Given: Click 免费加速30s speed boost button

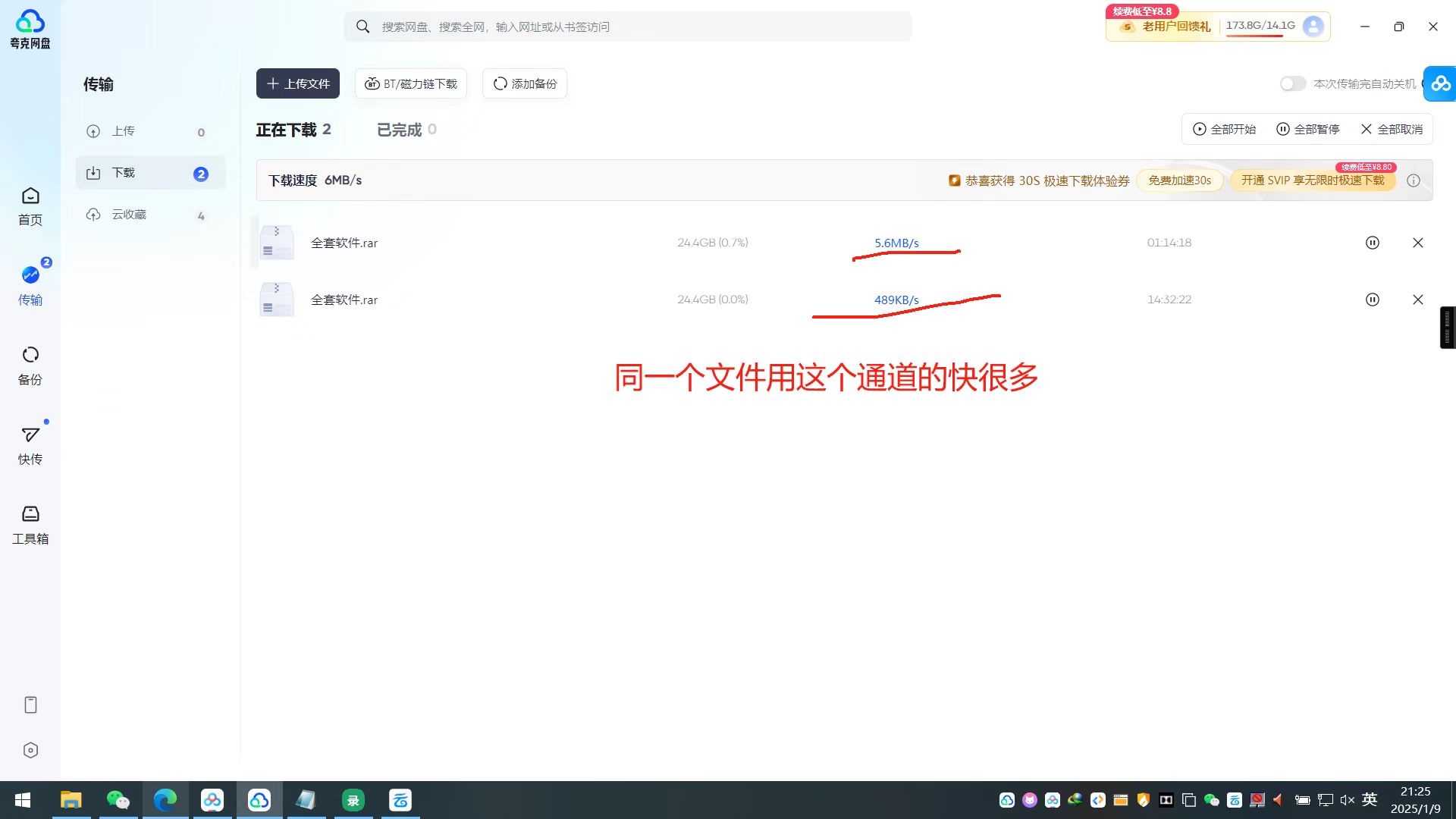Looking at the screenshot, I should click(1179, 180).
